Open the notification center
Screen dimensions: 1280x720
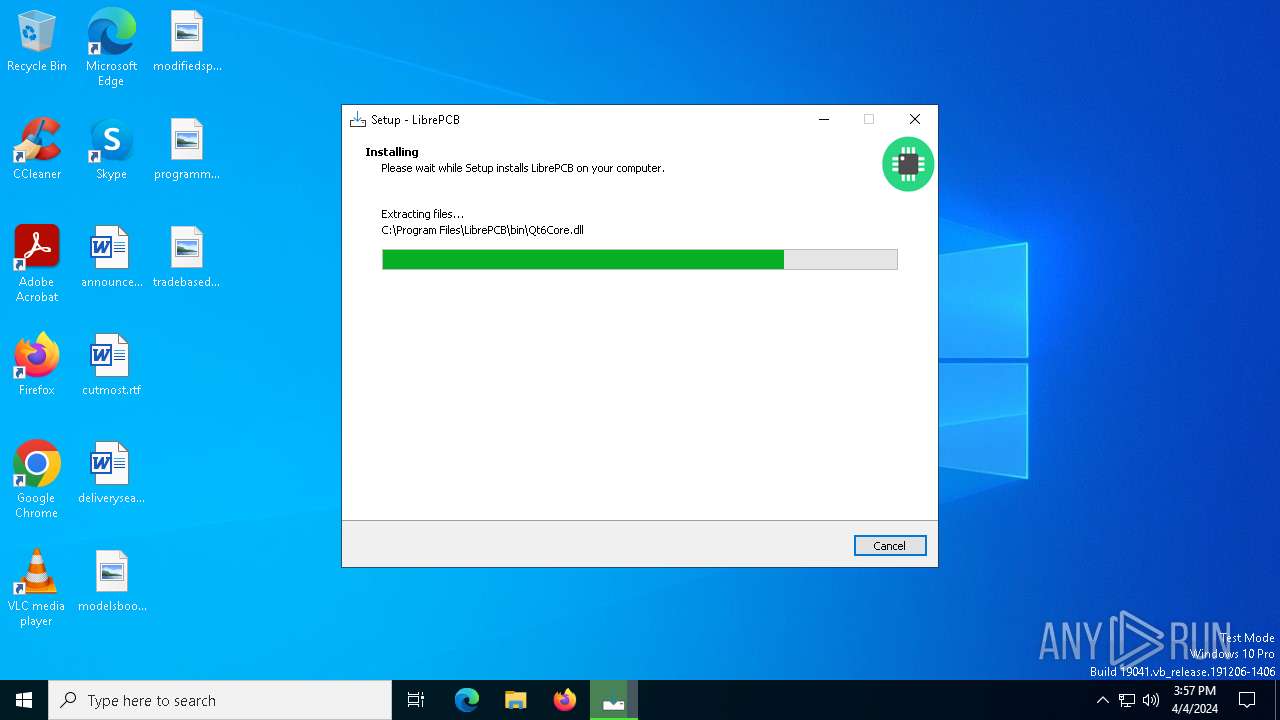(x=1247, y=700)
